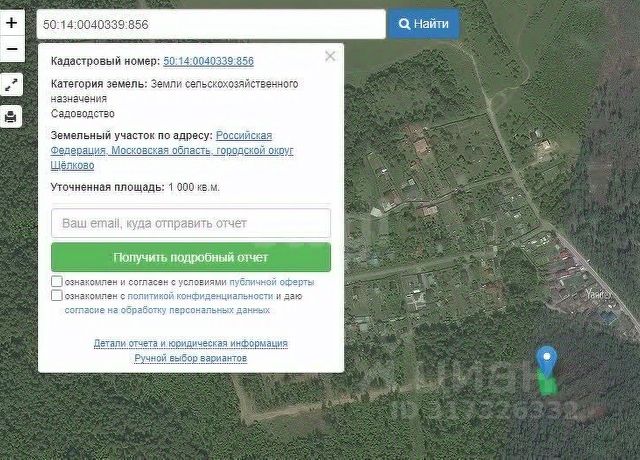Expand Ручной выбор вариантов options
640x460 pixels.
click(191, 358)
